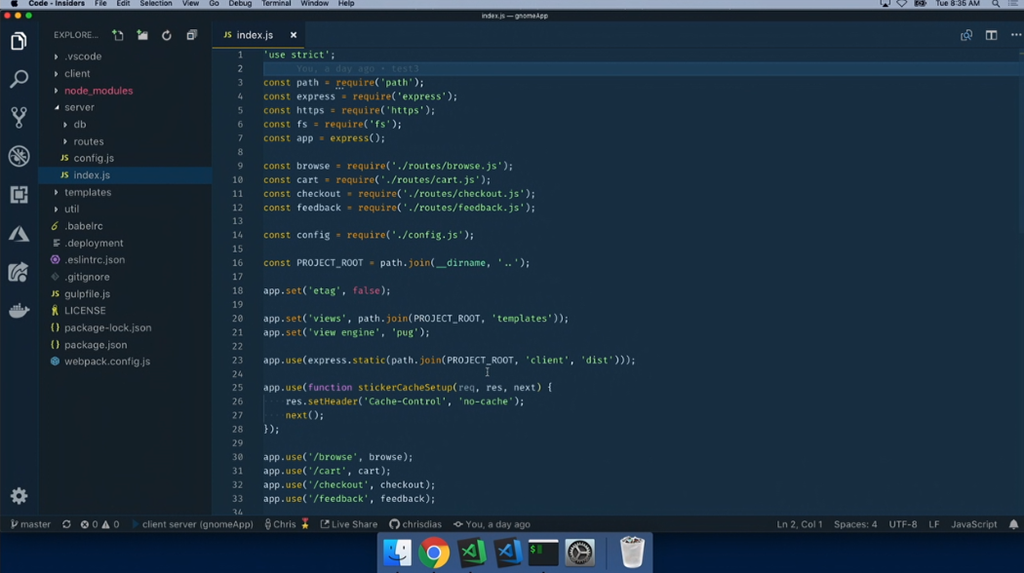The height and width of the screenshot is (573, 1024).
Task: Open the Terminal menu
Action: 276,4
